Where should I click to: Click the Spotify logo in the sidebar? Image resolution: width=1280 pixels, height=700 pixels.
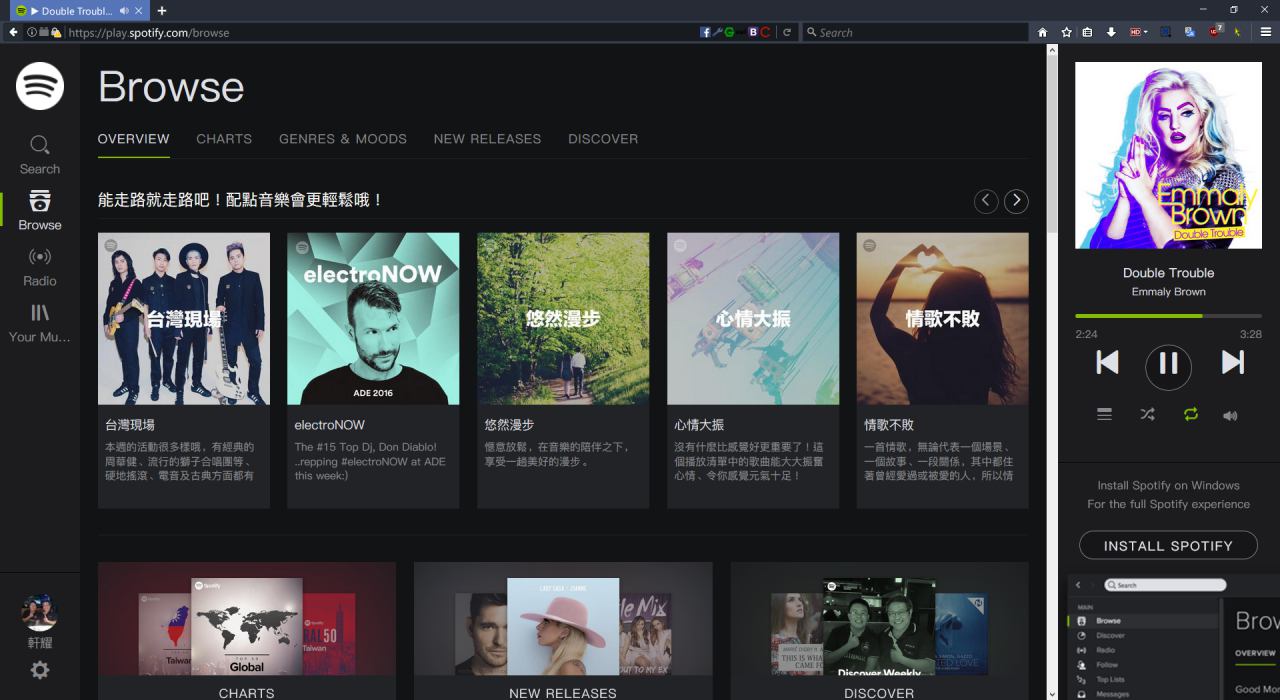[40, 86]
